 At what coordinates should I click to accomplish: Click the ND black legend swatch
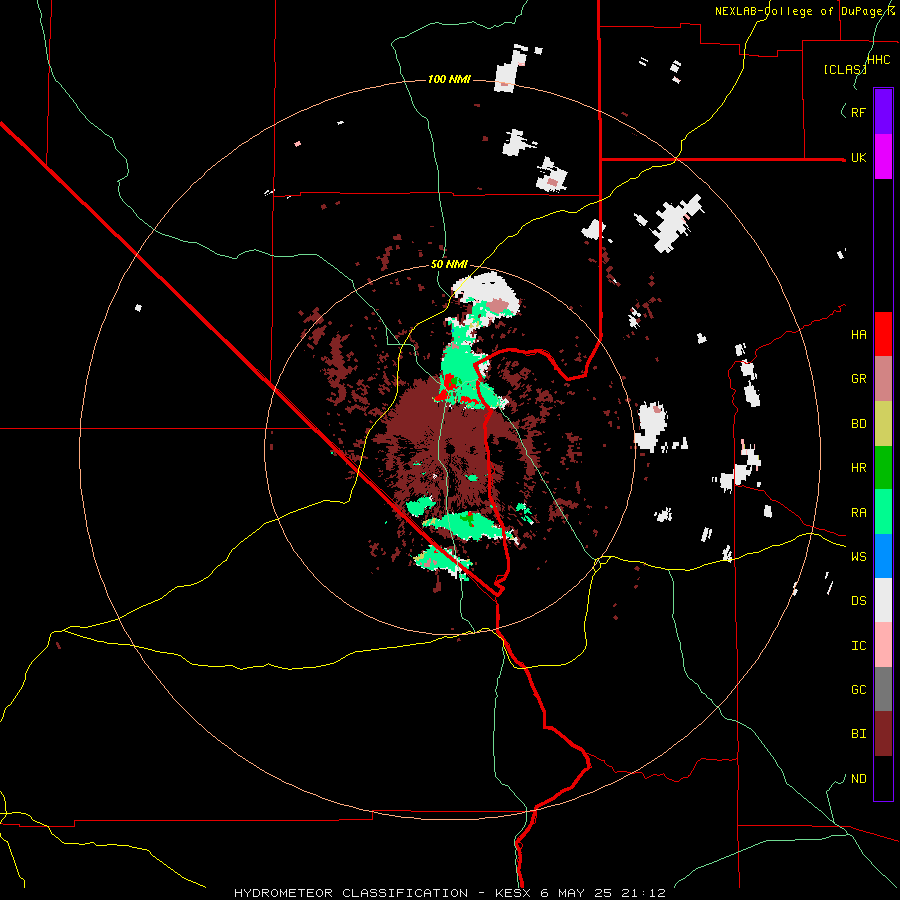[x=883, y=778]
